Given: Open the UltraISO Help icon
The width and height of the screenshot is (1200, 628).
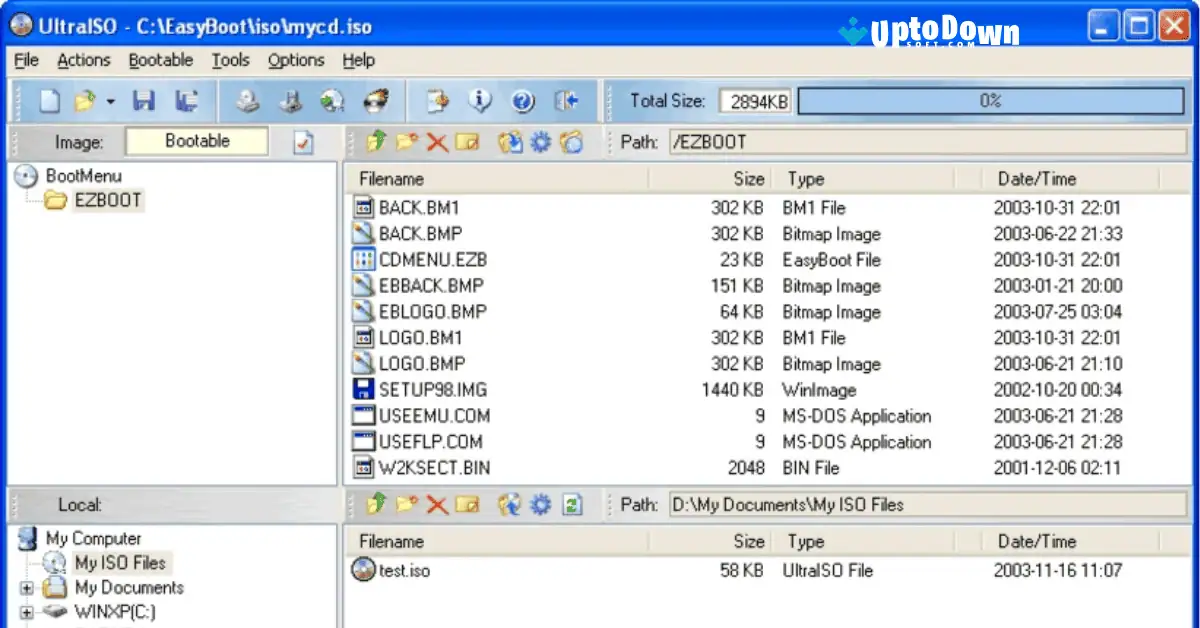Looking at the screenshot, I should [521, 100].
